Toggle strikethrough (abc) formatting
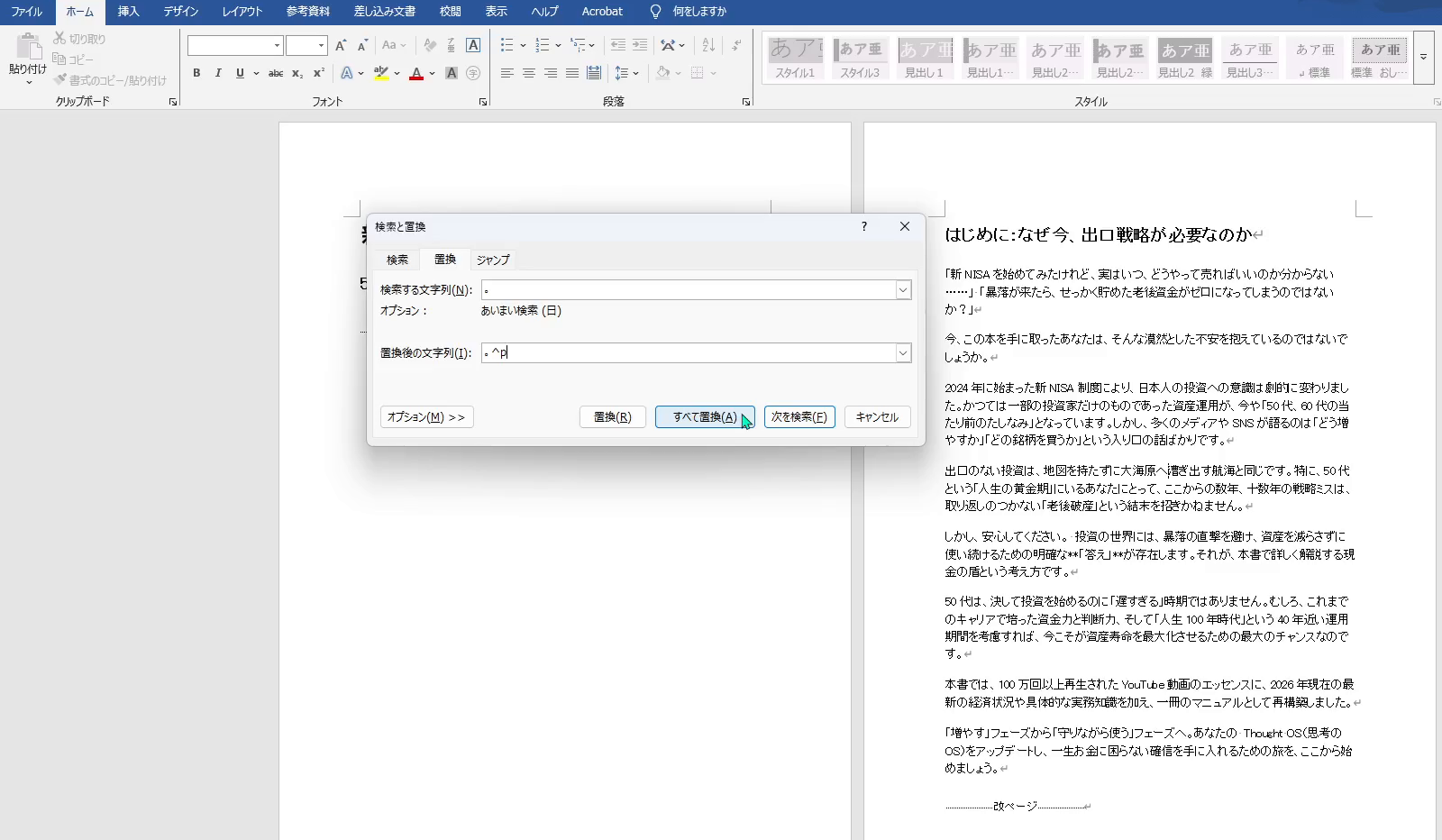 [x=276, y=73]
